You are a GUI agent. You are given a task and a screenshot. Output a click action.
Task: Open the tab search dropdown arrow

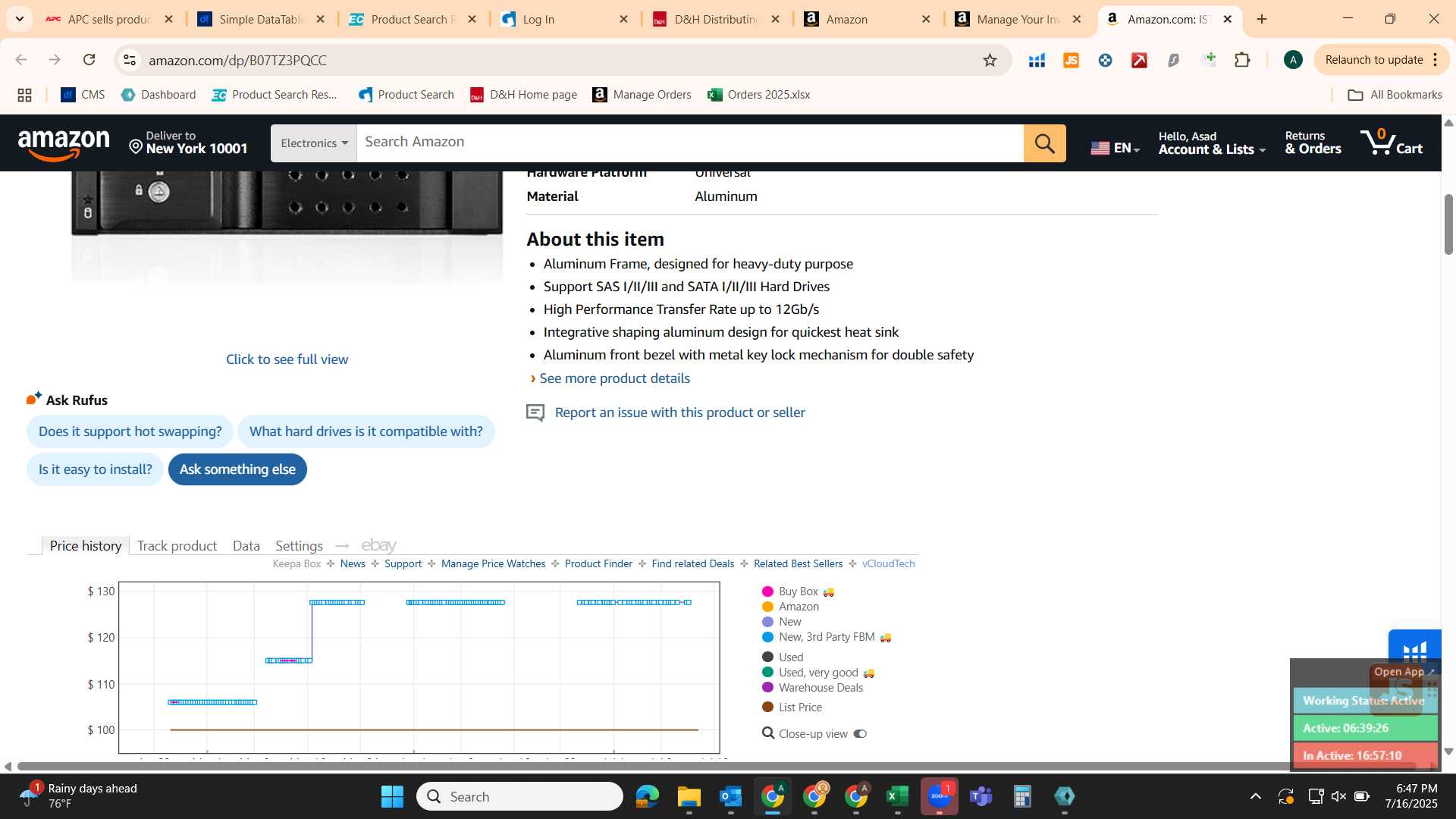click(x=19, y=19)
